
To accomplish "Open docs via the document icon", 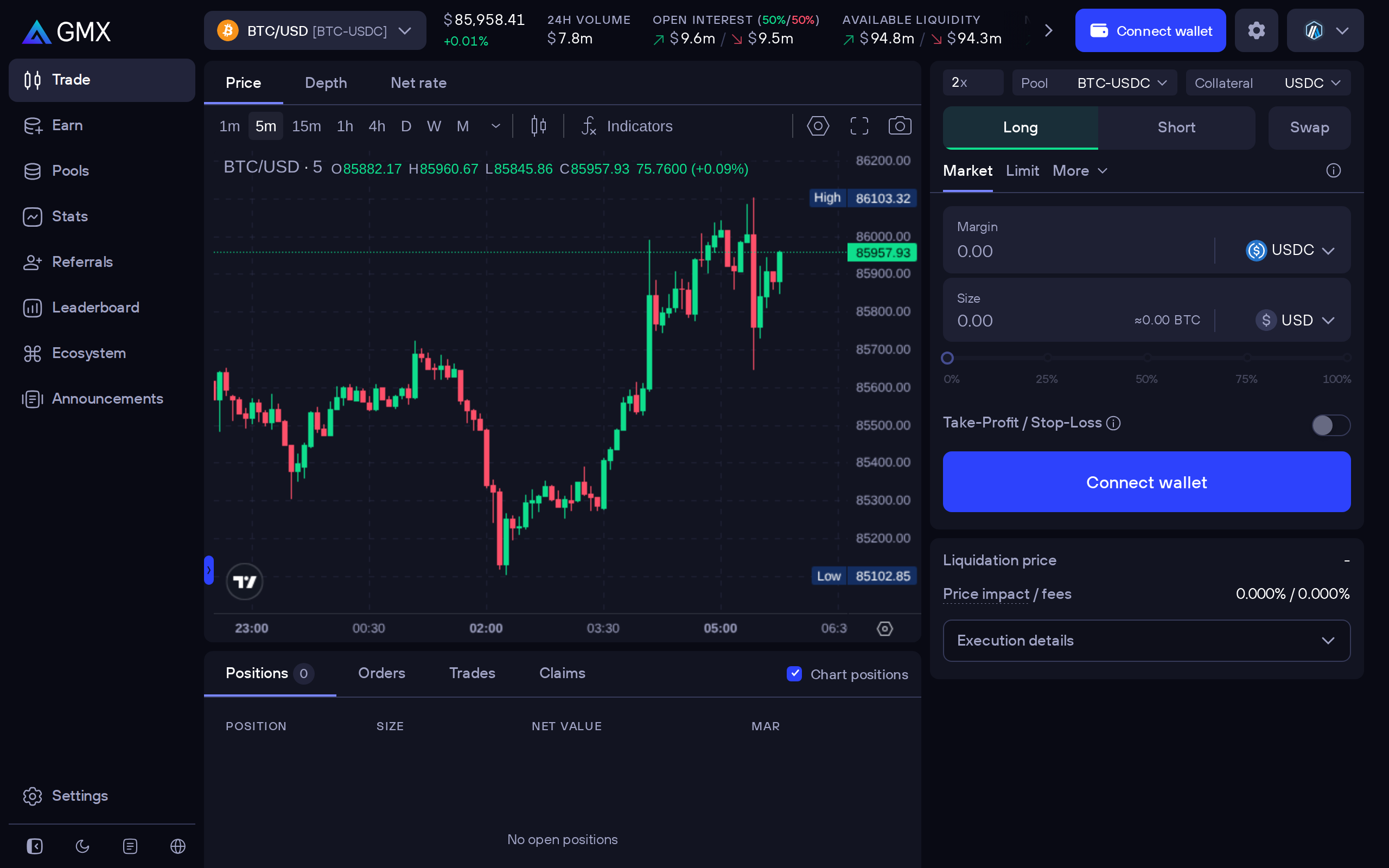I will point(130,846).
